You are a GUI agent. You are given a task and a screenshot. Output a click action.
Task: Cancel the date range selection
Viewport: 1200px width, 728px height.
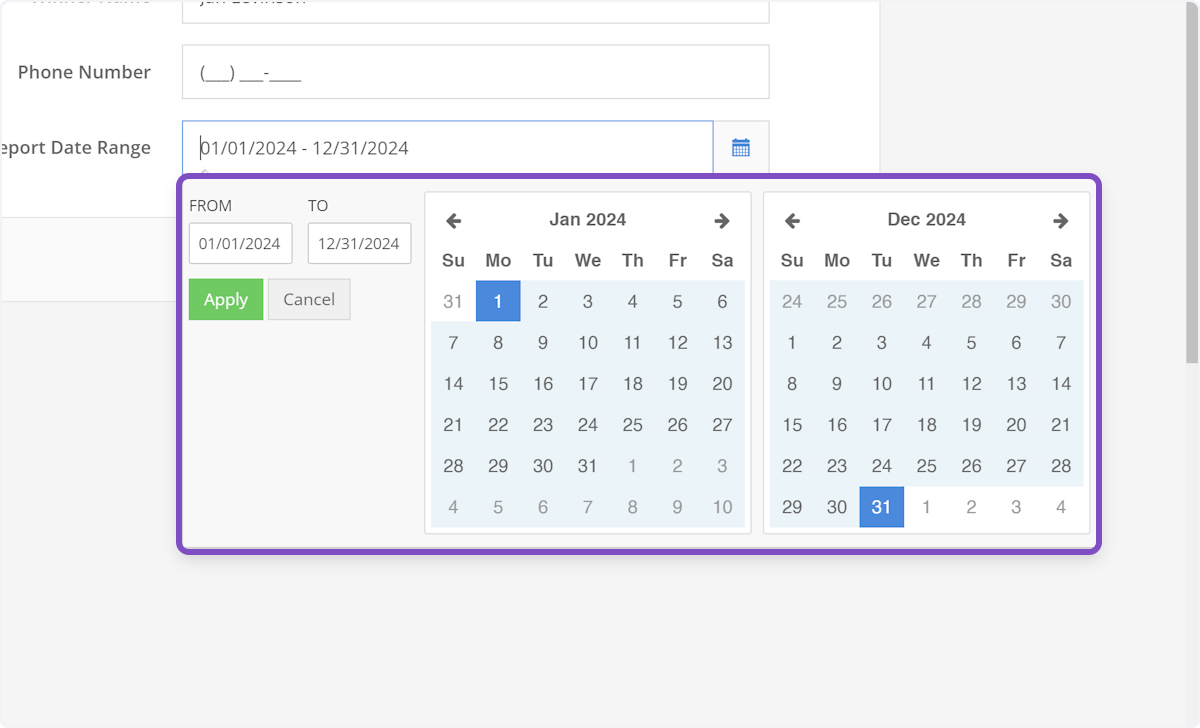(x=309, y=299)
